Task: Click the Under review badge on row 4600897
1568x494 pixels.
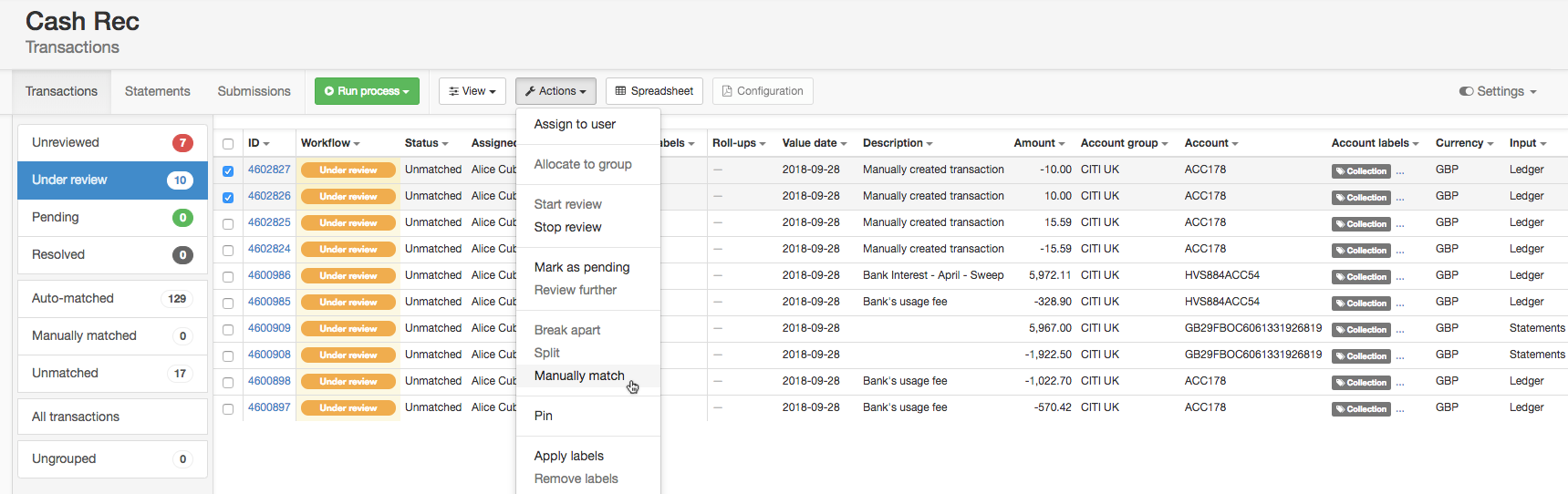Action: (x=348, y=407)
